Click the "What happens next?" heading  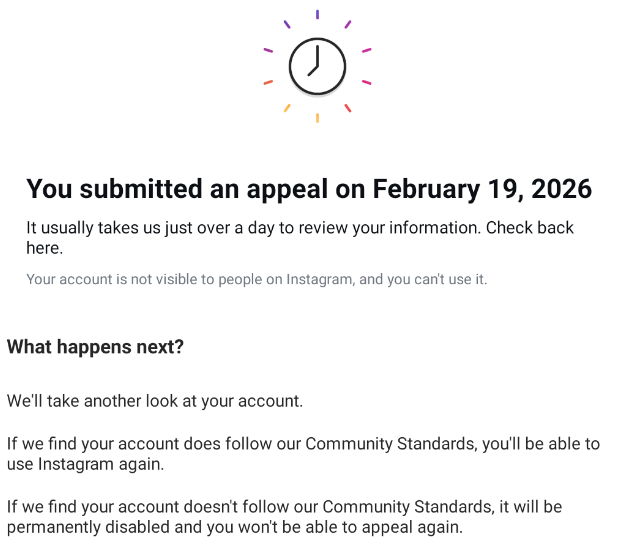[95, 347]
